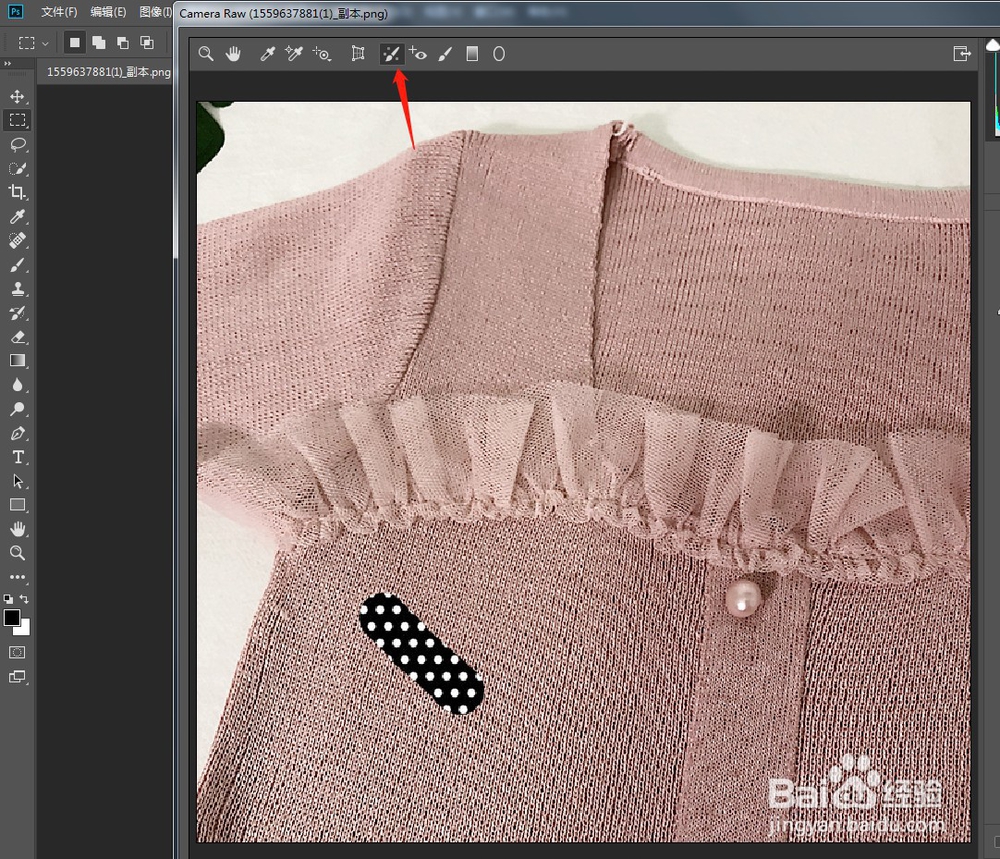
Task: Open the 文件(F) menu
Action: 59,12
